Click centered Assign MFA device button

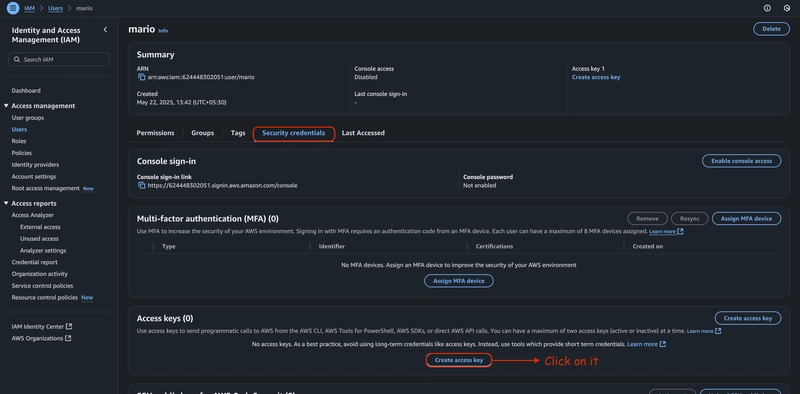click(x=459, y=281)
